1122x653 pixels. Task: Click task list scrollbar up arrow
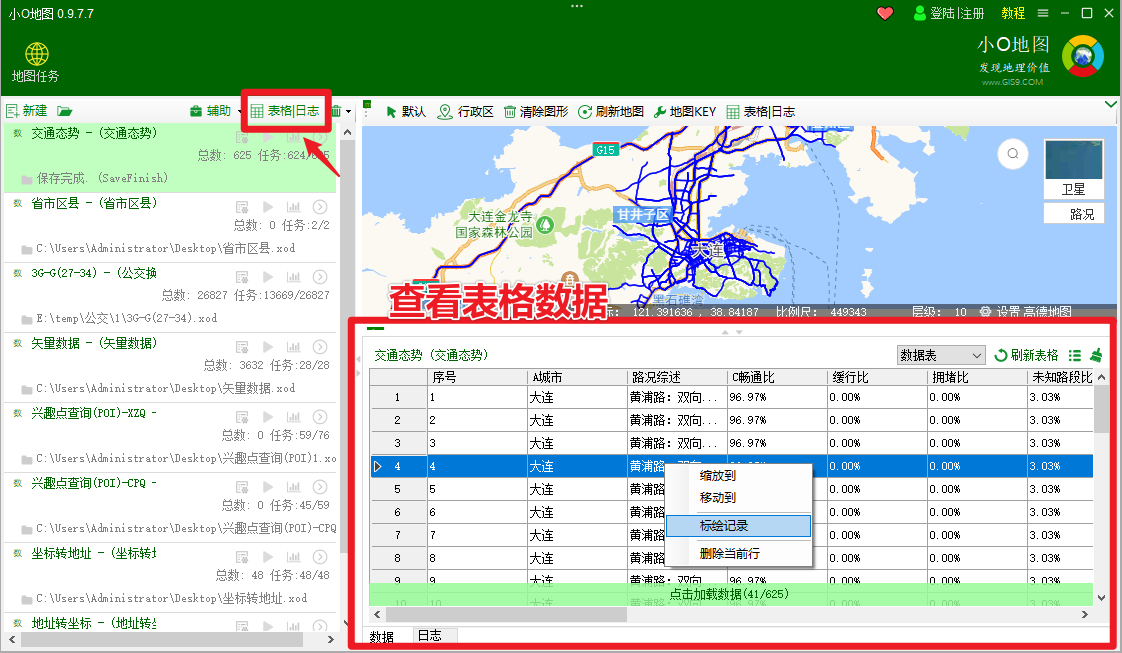click(x=347, y=132)
